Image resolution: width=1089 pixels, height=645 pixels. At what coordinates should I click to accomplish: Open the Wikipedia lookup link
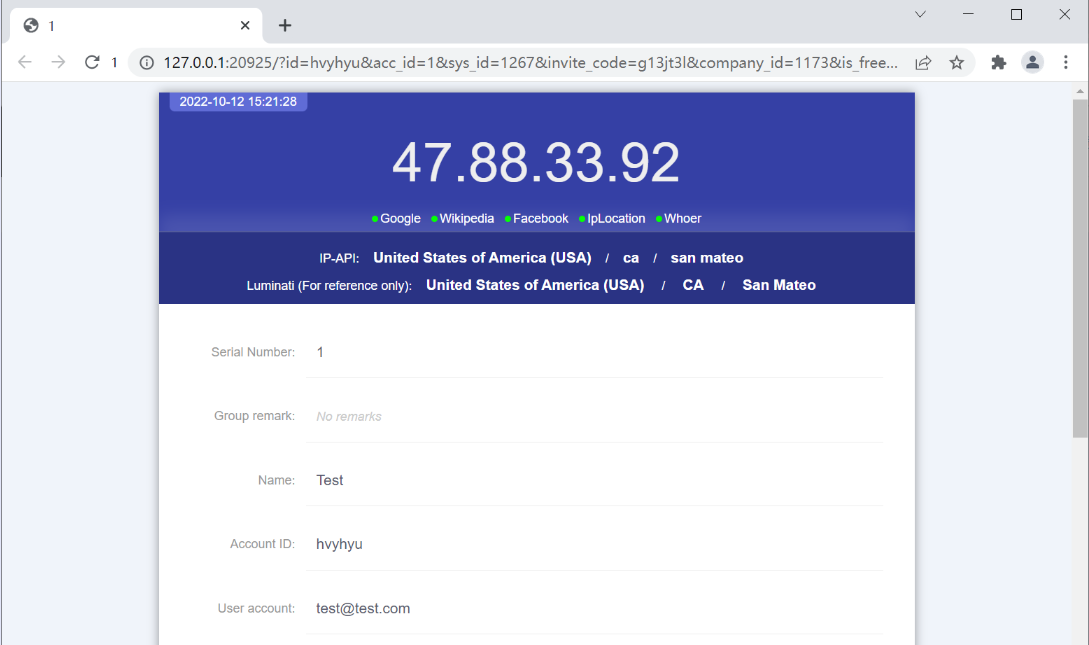(x=468, y=218)
